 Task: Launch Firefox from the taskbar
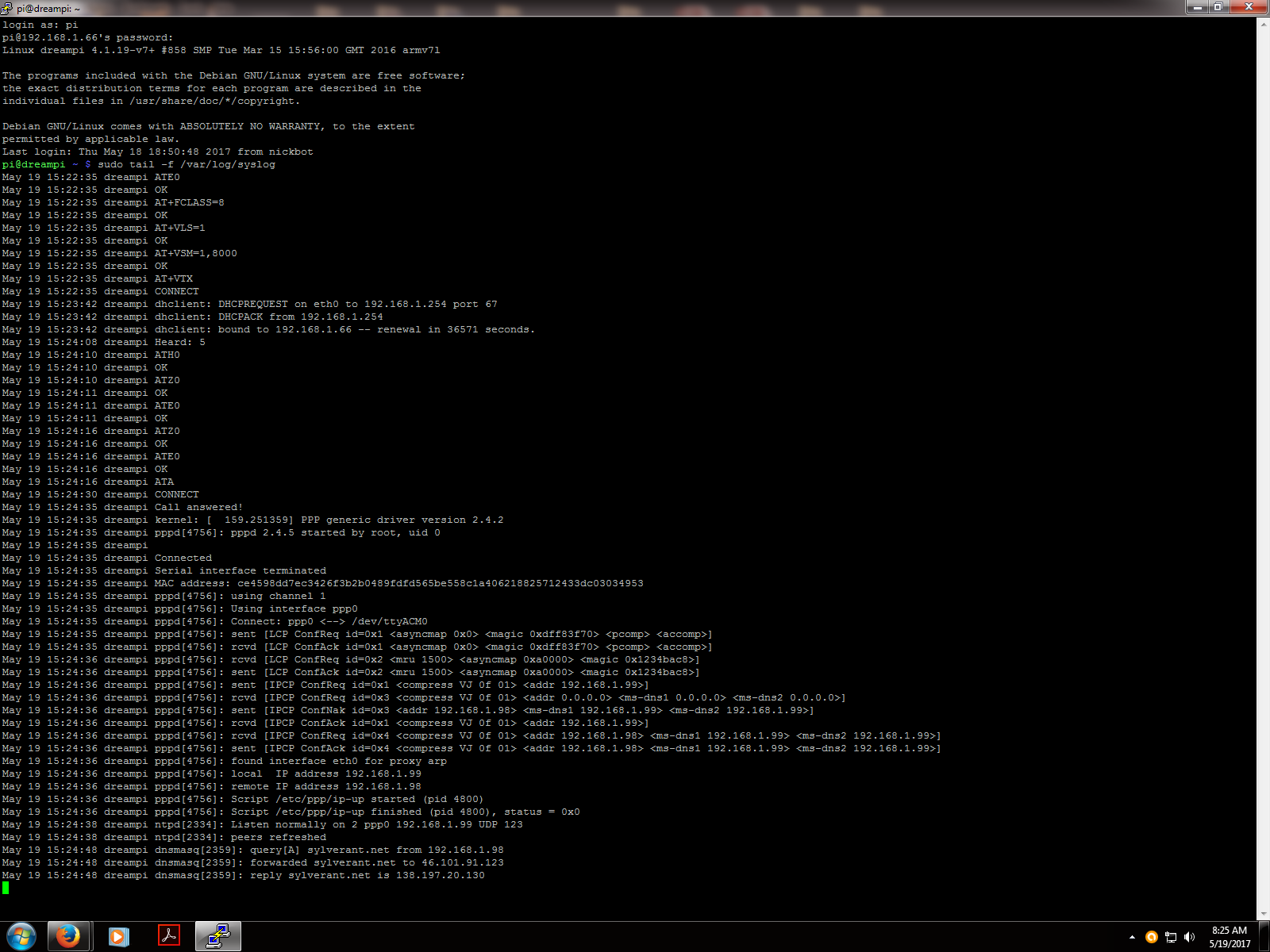click(68, 936)
